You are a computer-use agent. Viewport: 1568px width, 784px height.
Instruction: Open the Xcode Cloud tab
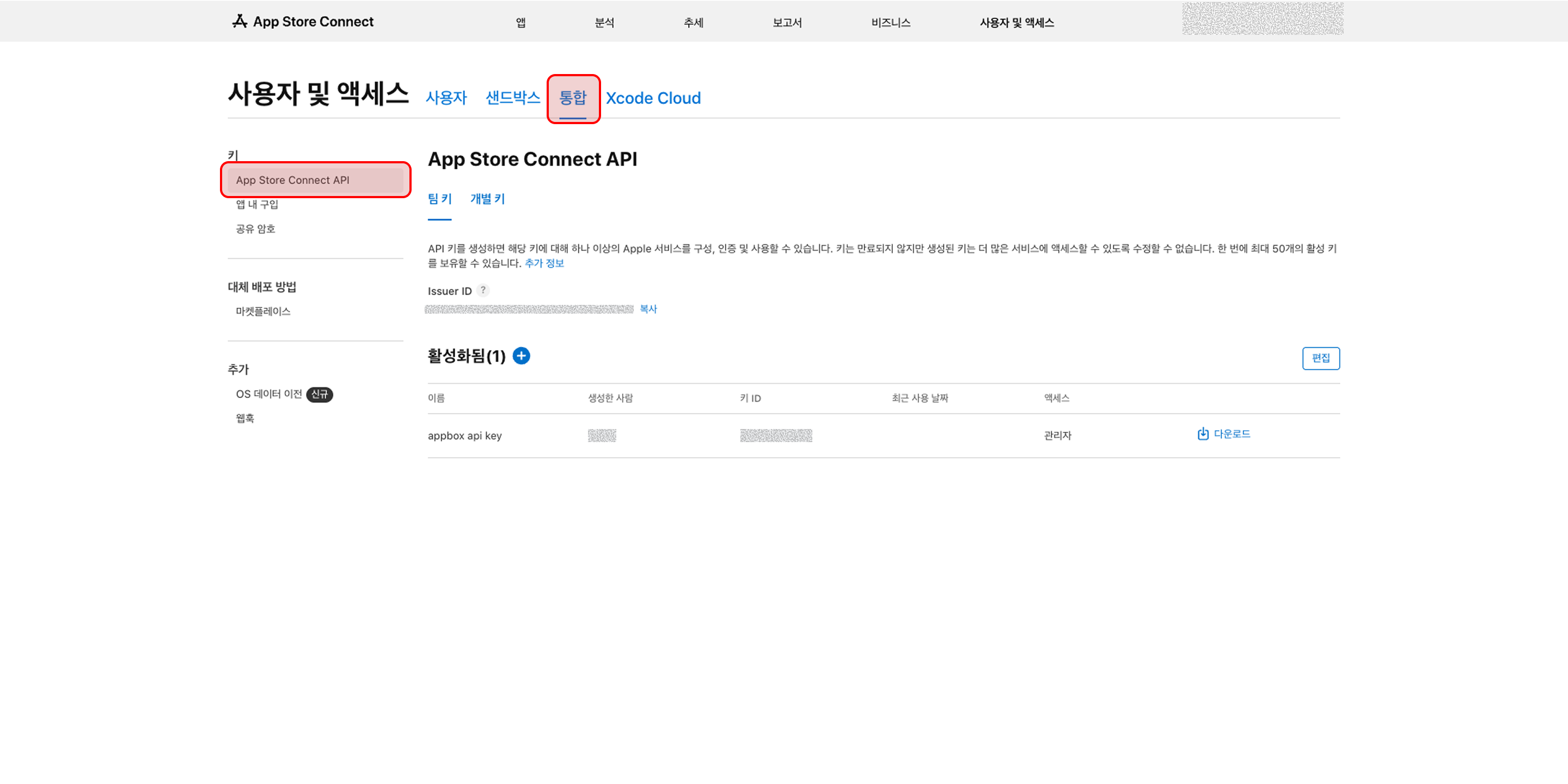(x=653, y=98)
